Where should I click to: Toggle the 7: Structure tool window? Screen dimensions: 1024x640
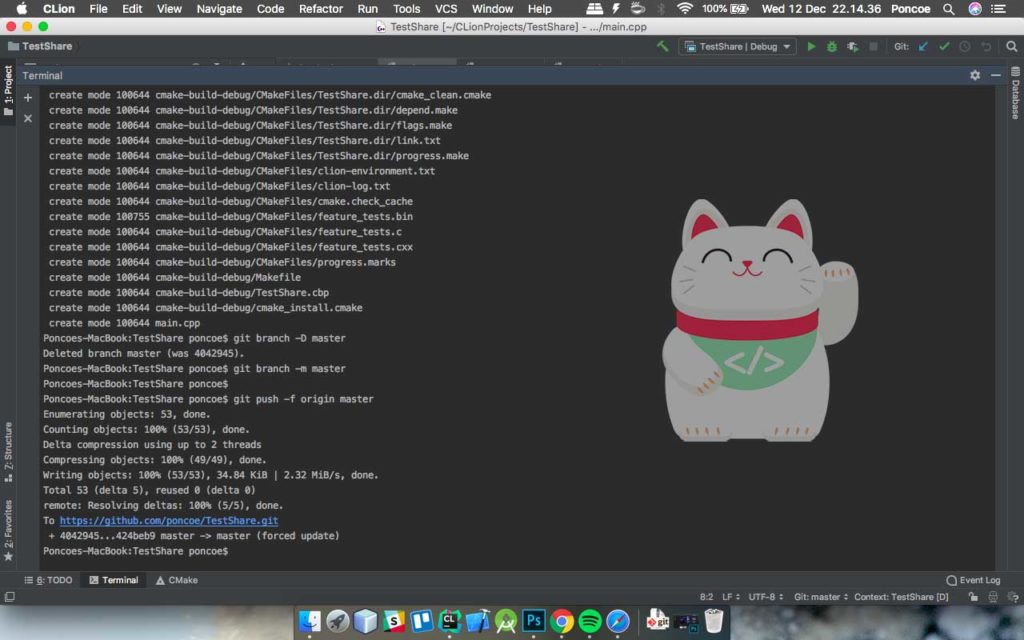tap(8, 452)
